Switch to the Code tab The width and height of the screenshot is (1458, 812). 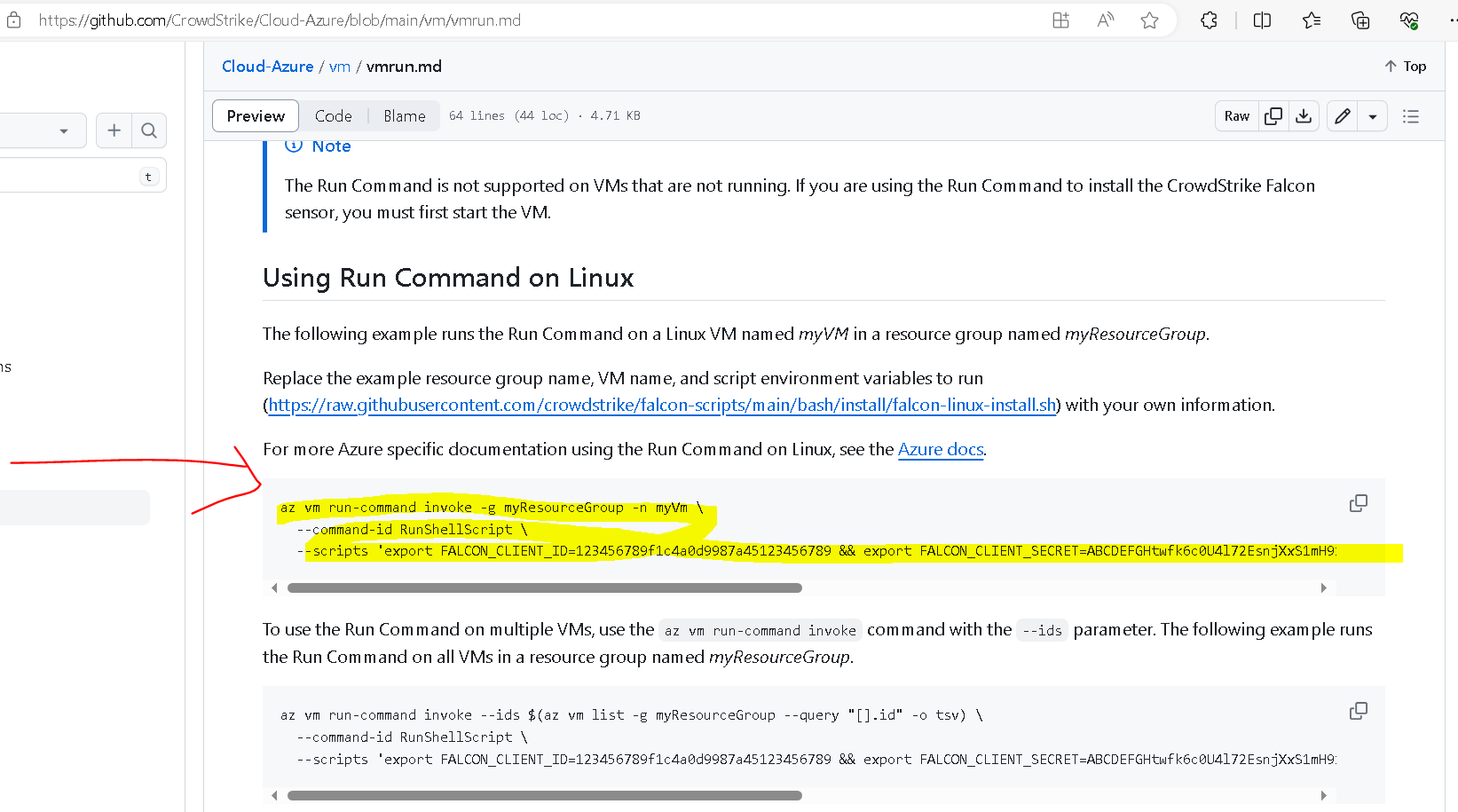pyautogui.click(x=334, y=116)
